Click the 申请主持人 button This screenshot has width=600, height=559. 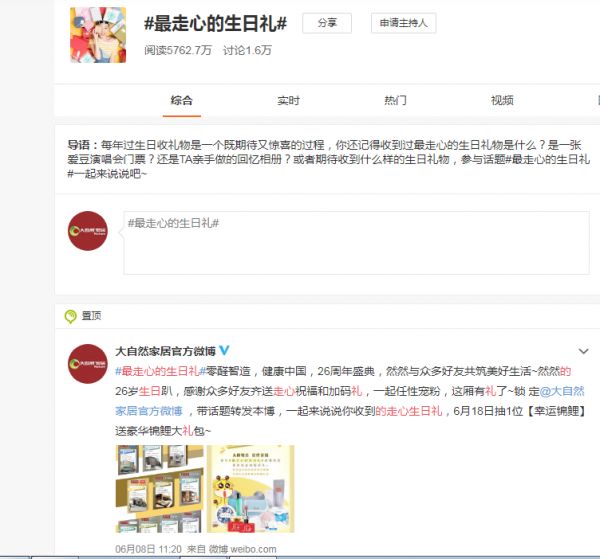[403, 23]
